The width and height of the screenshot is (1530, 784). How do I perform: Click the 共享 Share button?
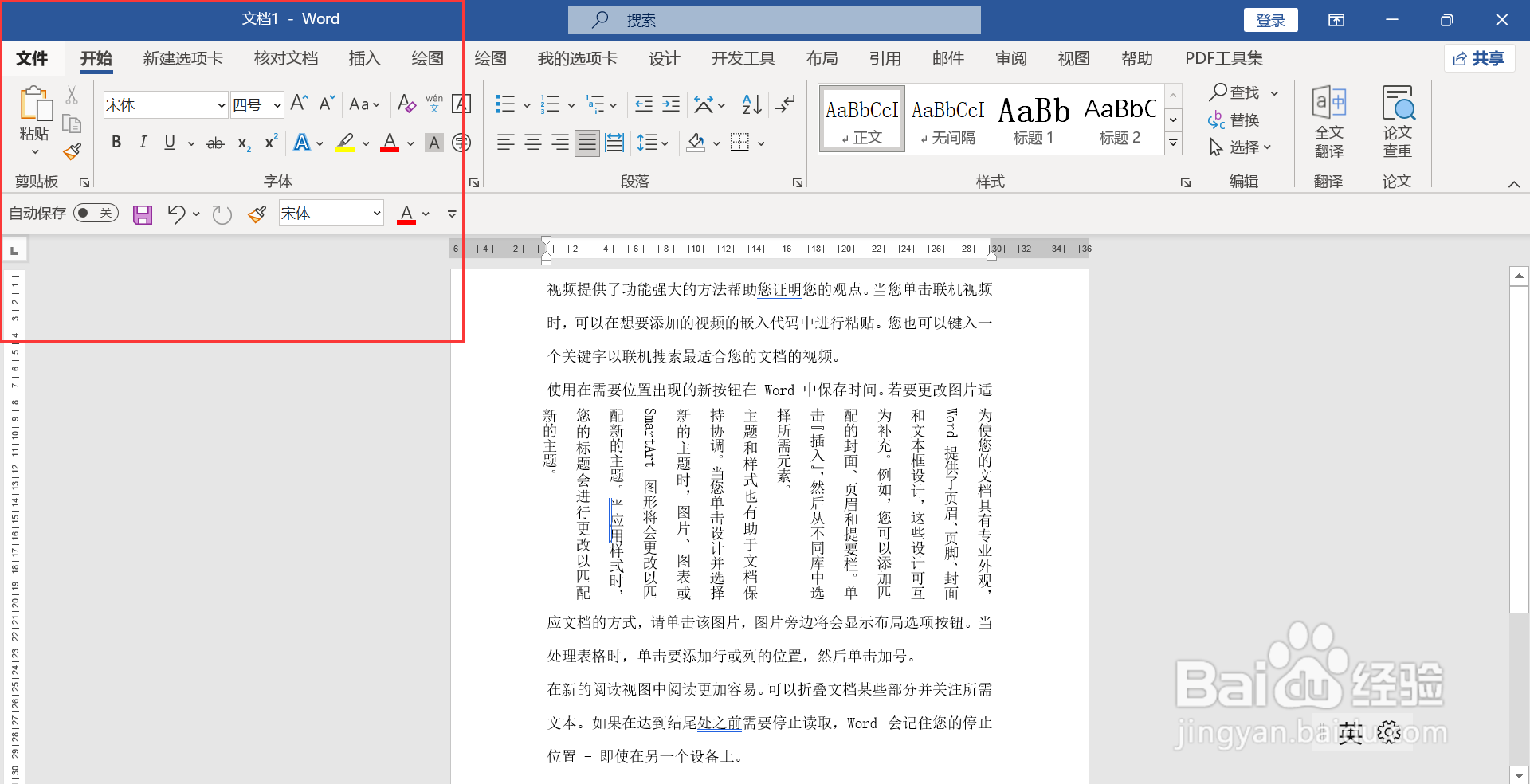click(x=1479, y=58)
